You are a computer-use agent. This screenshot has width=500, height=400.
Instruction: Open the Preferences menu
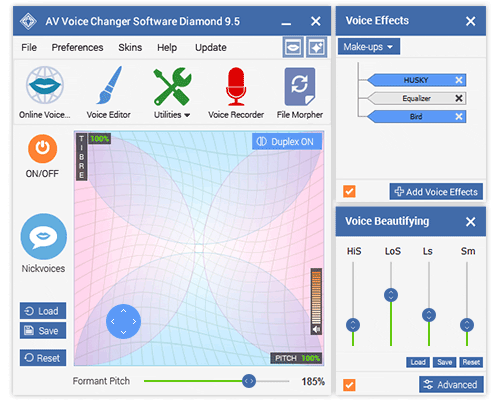click(x=77, y=47)
